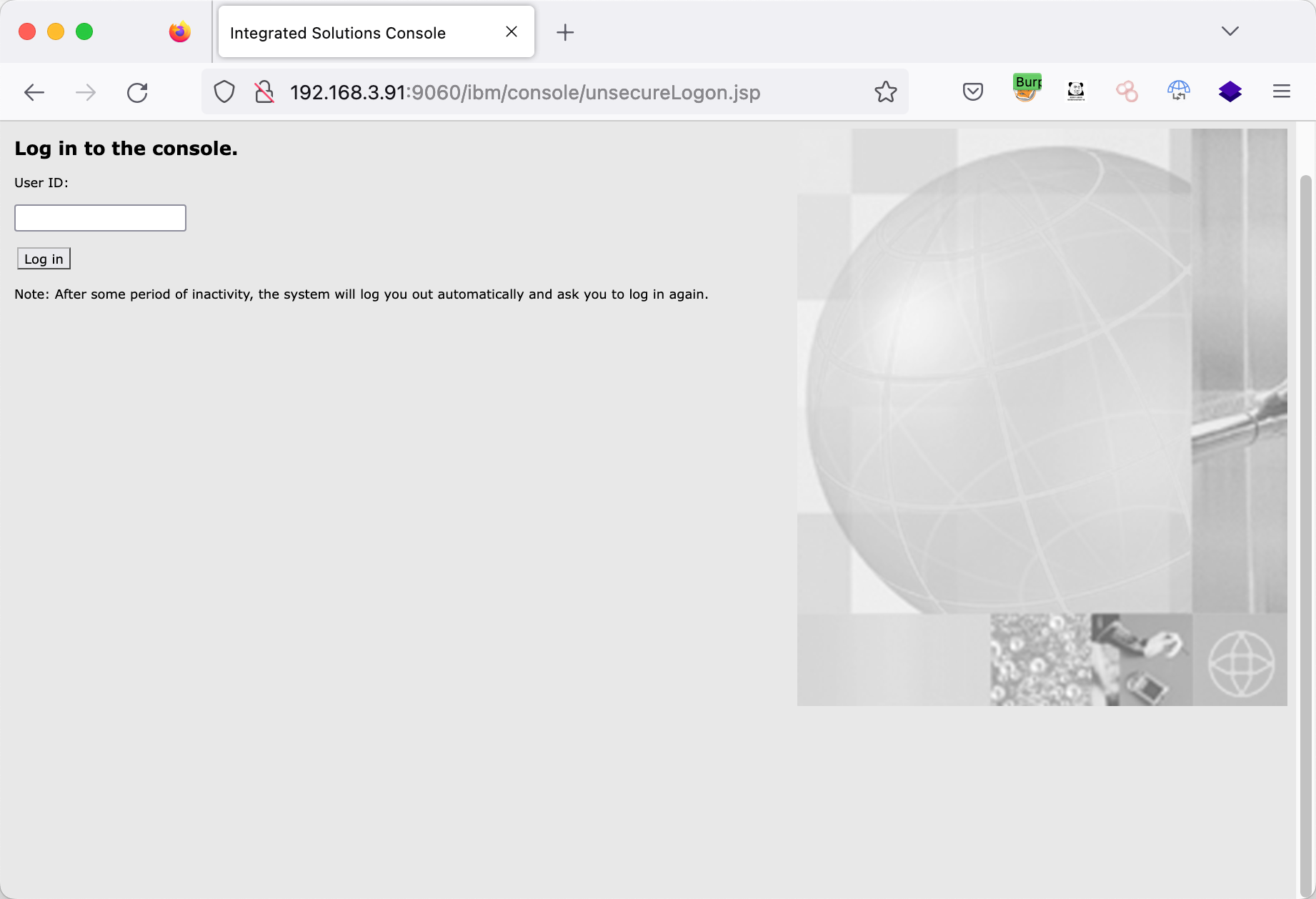The height and width of the screenshot is (899, 1316).
Task: Click the address bar URL text
Action: 525,92
